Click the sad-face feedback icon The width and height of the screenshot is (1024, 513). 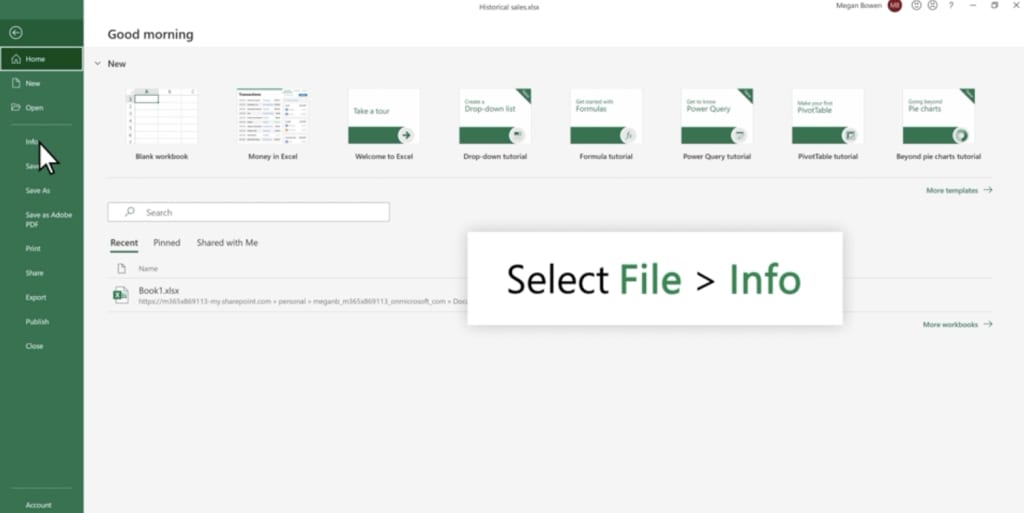pyautogui.click(x=933, y=5)
